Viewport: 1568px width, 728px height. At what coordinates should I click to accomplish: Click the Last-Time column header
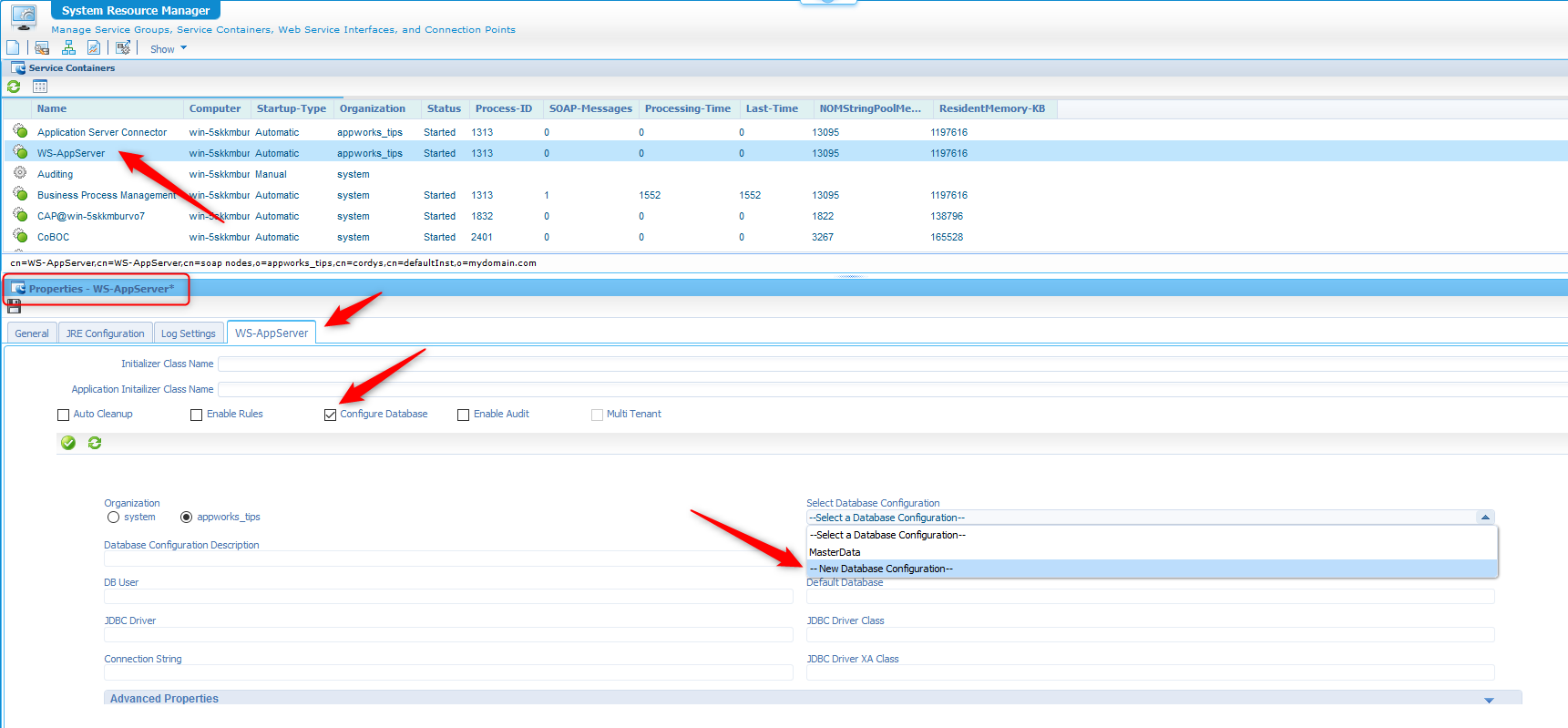coord(772,108)
